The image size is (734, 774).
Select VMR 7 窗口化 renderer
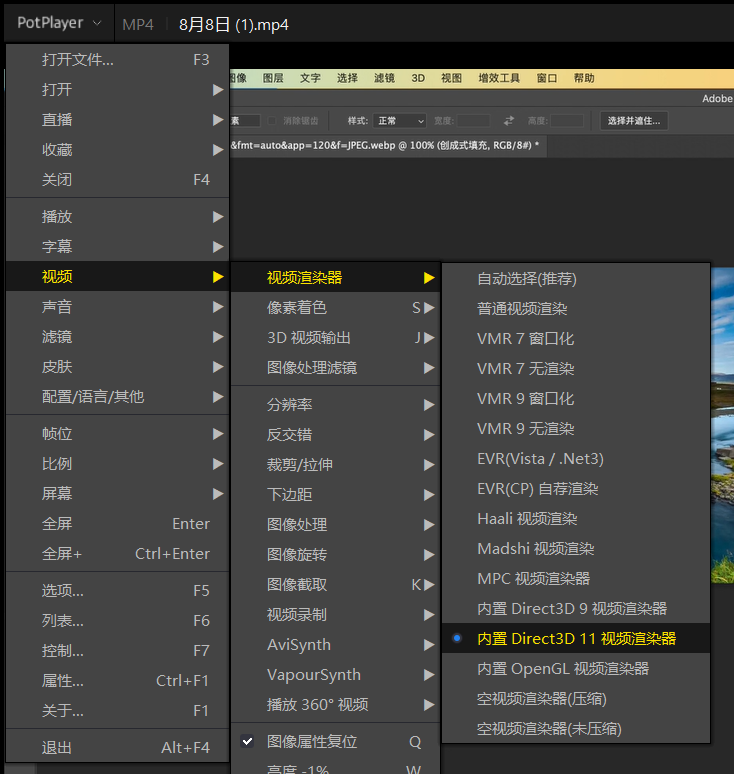point(576,339)
